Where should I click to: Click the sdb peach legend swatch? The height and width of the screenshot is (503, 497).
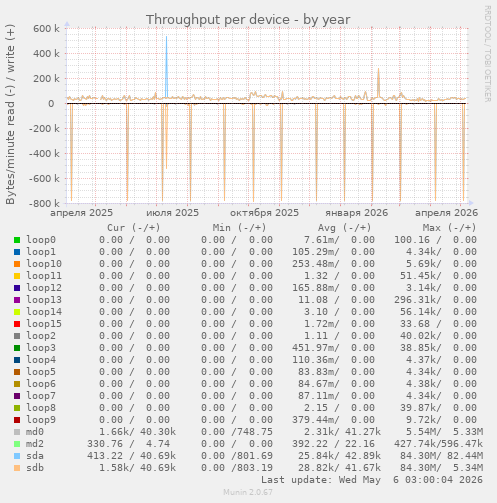17,468
